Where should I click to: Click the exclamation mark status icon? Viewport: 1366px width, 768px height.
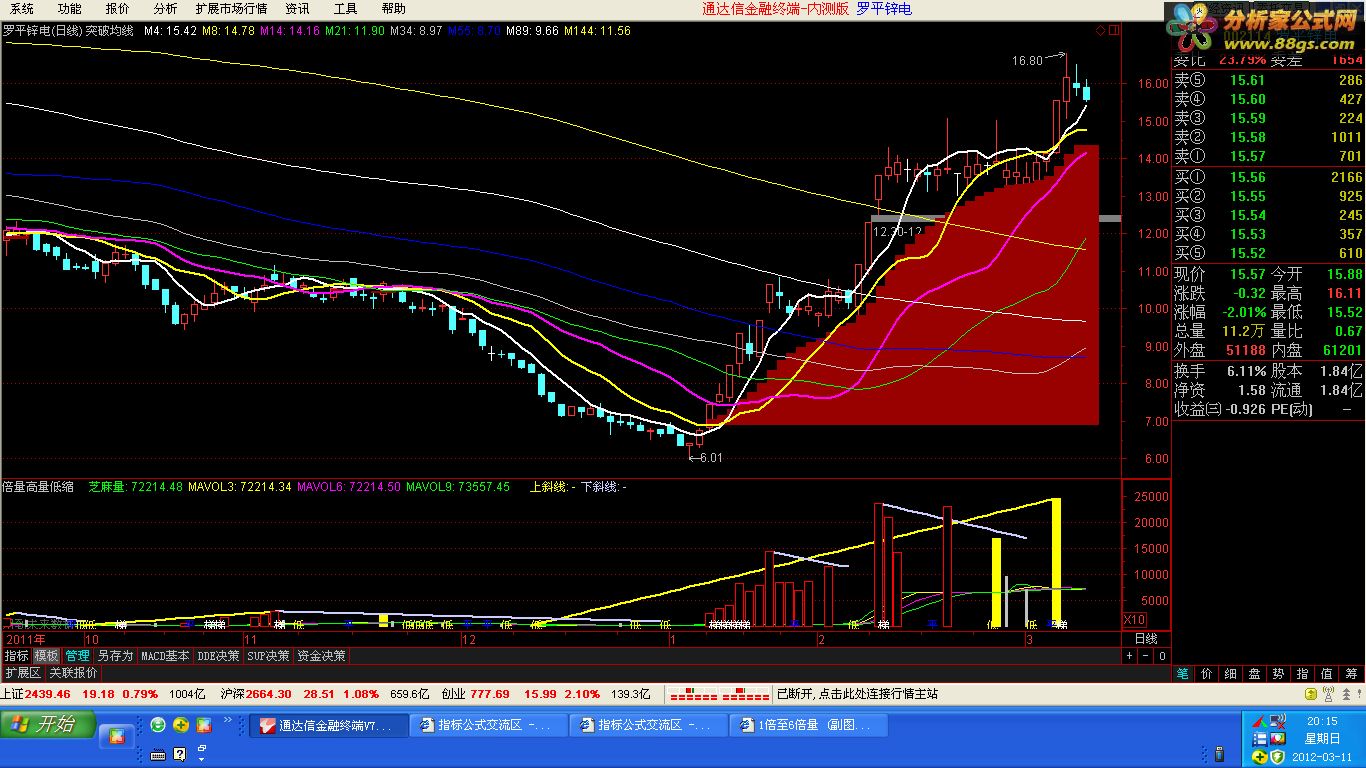click(x=1360, y=693)
